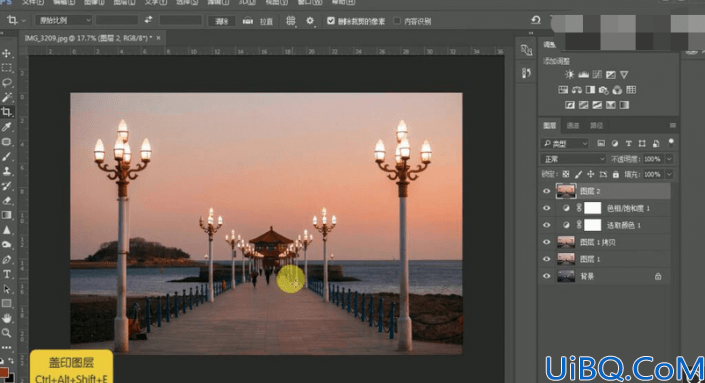Viewport: 705px width, 383px height.
Task: Swap crop width and height values
Action: click(x=148, y=20)
